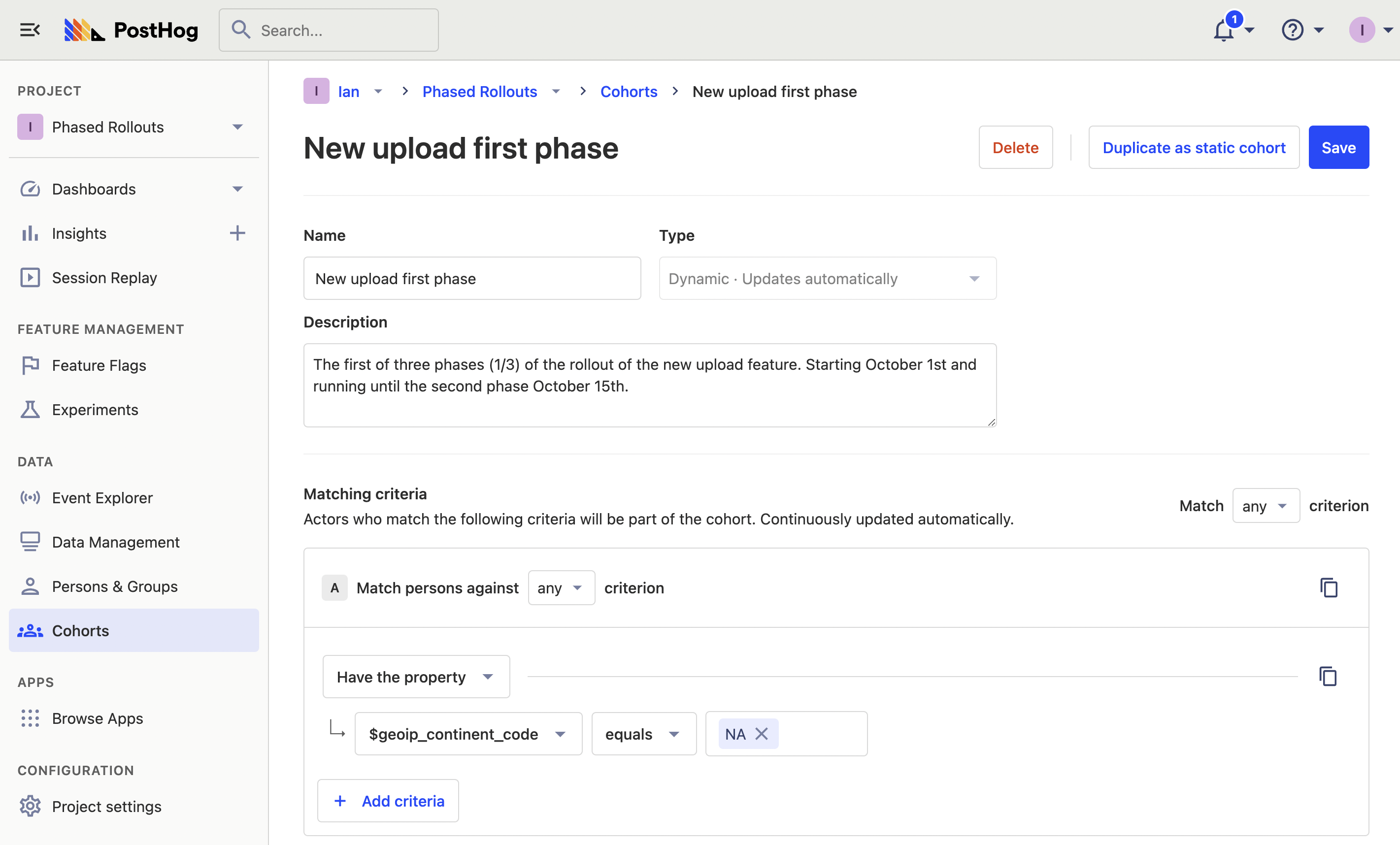Expand the Phased Rollouts project dropdown
1400x845 pixels.
click(x=238, y=126)
